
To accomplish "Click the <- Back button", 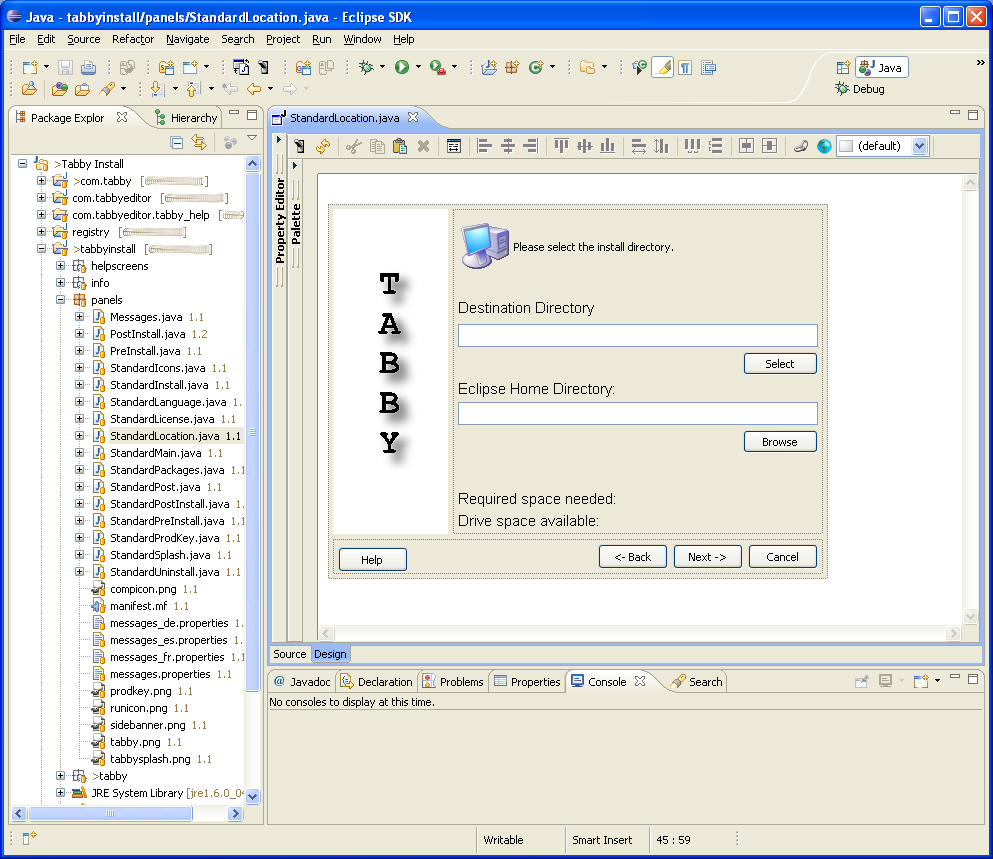I will [633, 557].
